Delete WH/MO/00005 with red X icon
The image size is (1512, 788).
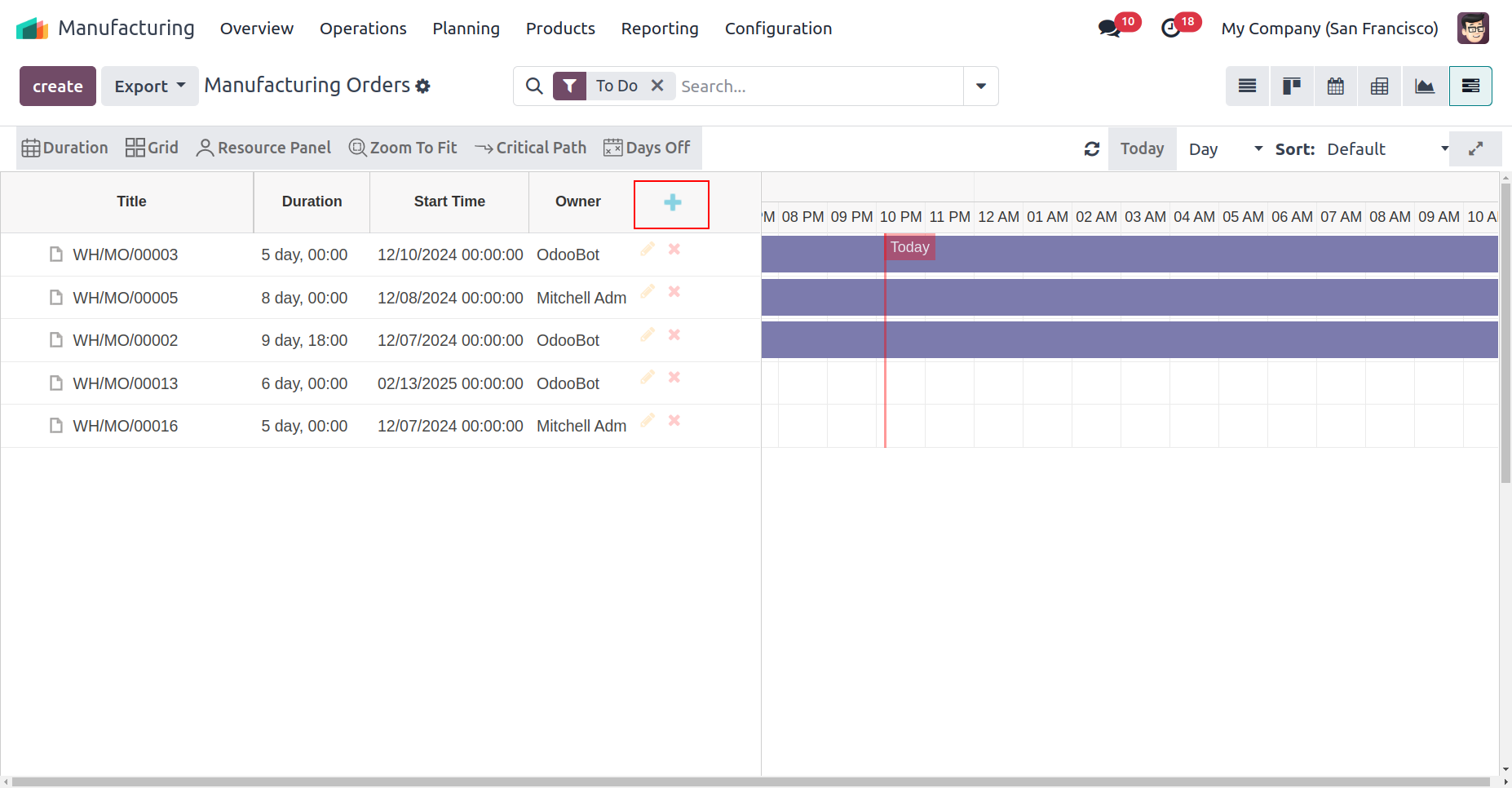pyautogui.click(x=674, y=292)
